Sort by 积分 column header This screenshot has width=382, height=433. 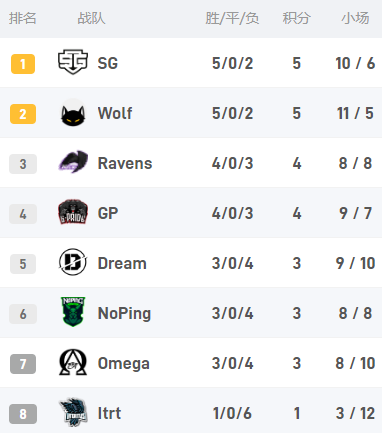tap(296, 18)
